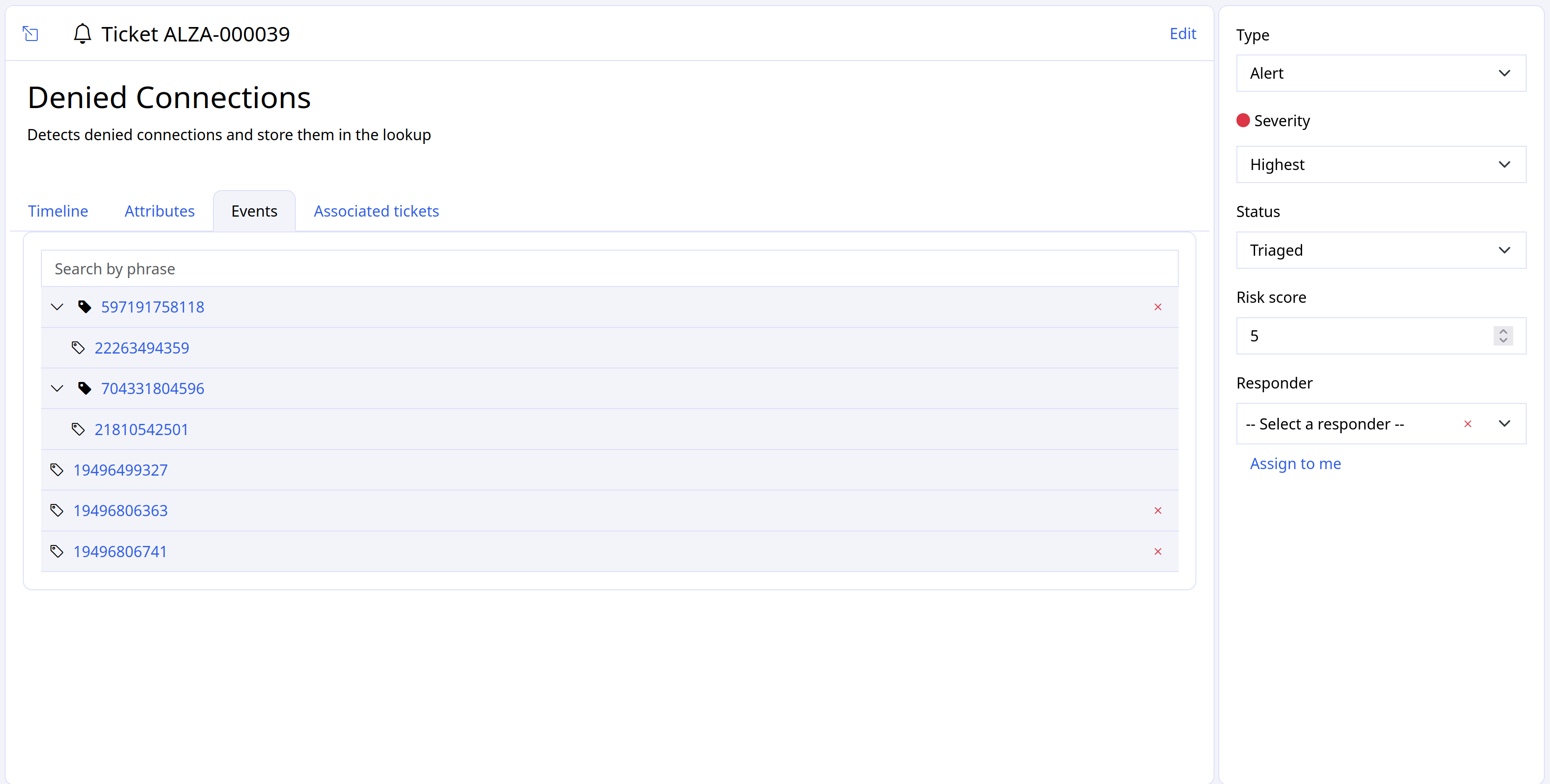Viewport: 1550px width, 784px height.
Task: Remove event 597191758118 with red X
Action: click(1158, 307)
